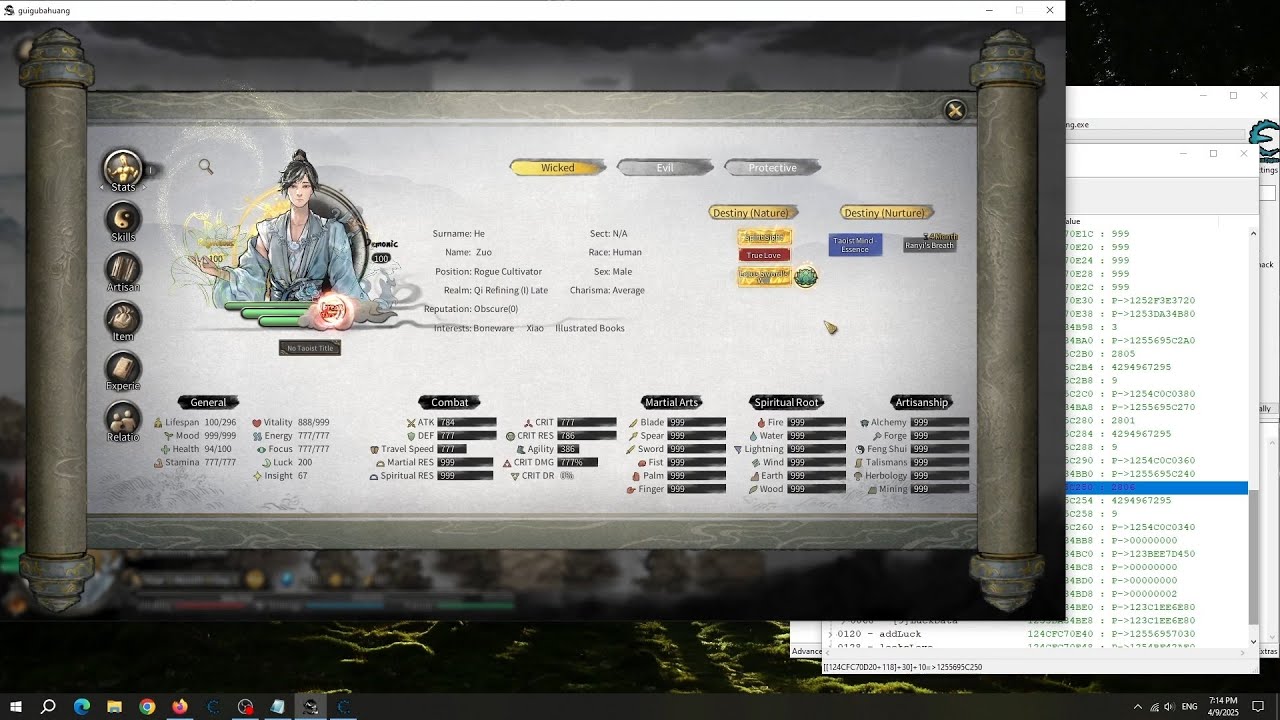1280x720 pixels.
Task: Click the Fire spiritual root icon
Action: coord(761,423)
